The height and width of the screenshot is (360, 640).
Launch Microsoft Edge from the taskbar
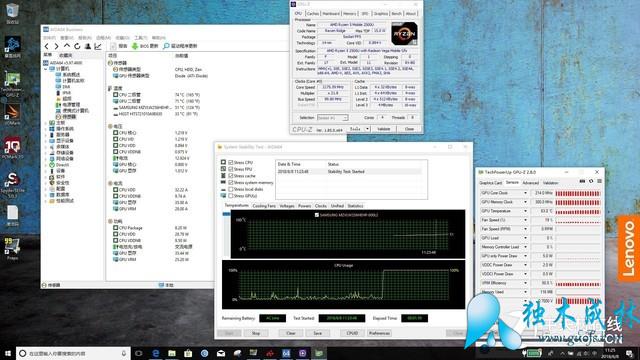156,353
